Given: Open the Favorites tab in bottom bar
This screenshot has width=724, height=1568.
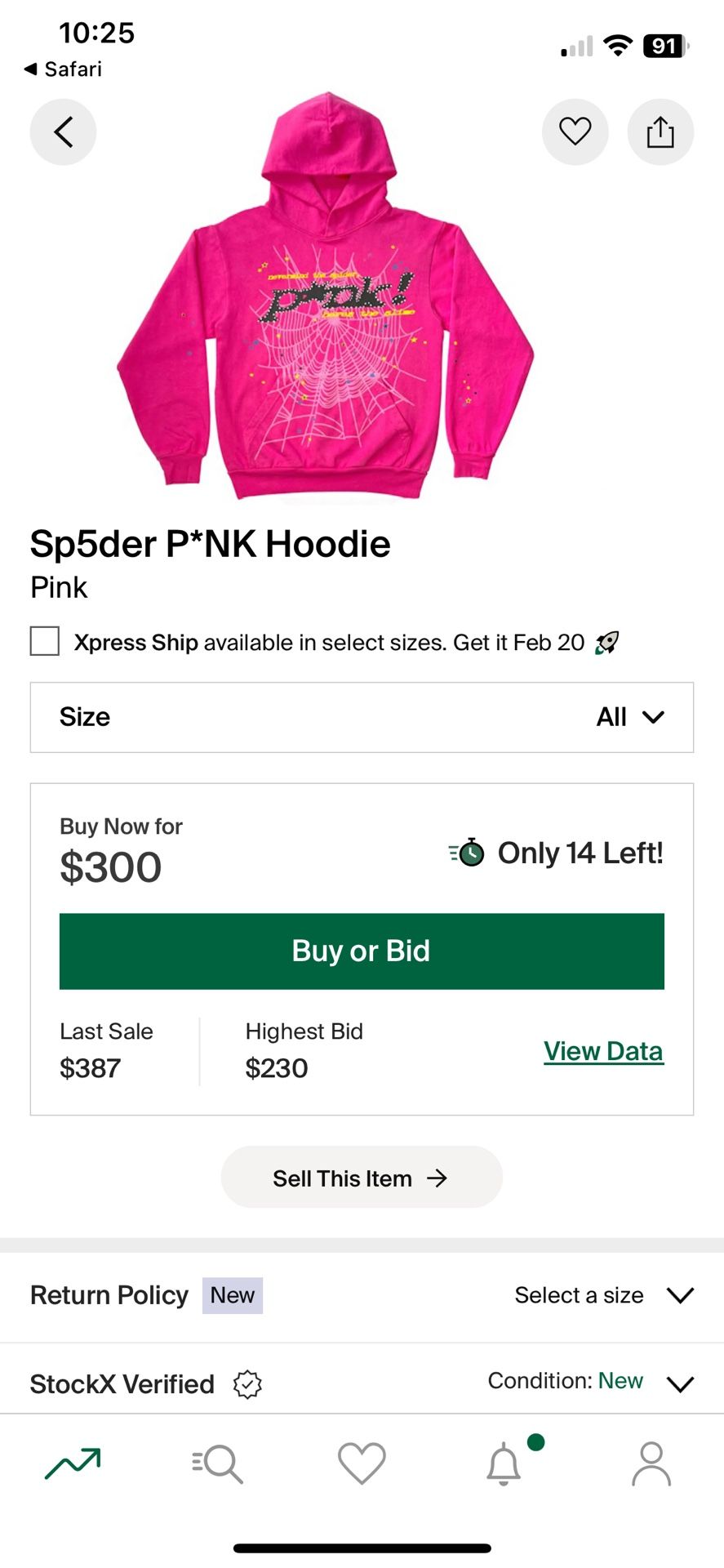Looking at the screenshot, I should click(x=362, y=1463).
